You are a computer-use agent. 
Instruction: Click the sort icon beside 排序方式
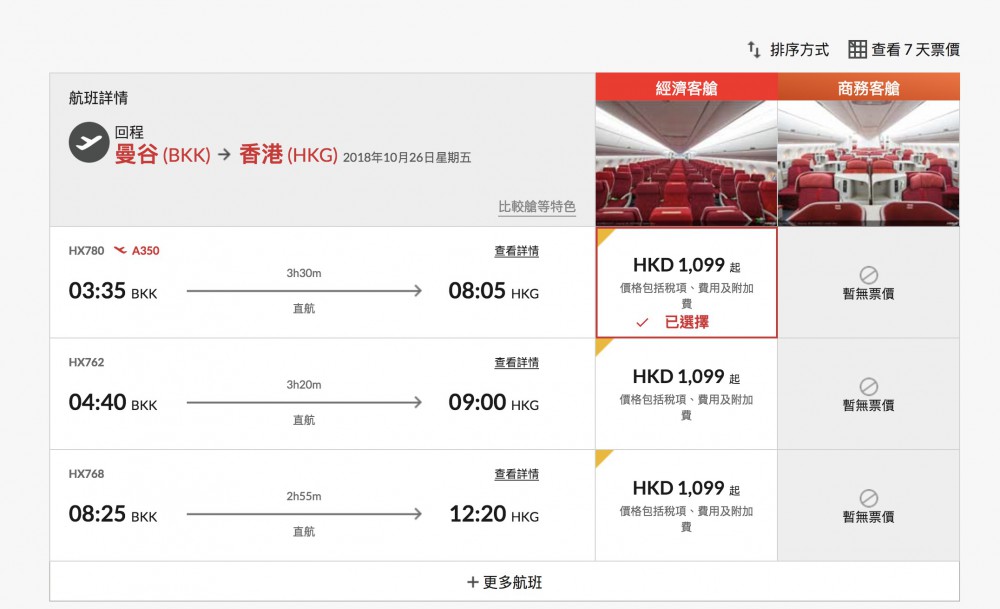tap(753, 49)
